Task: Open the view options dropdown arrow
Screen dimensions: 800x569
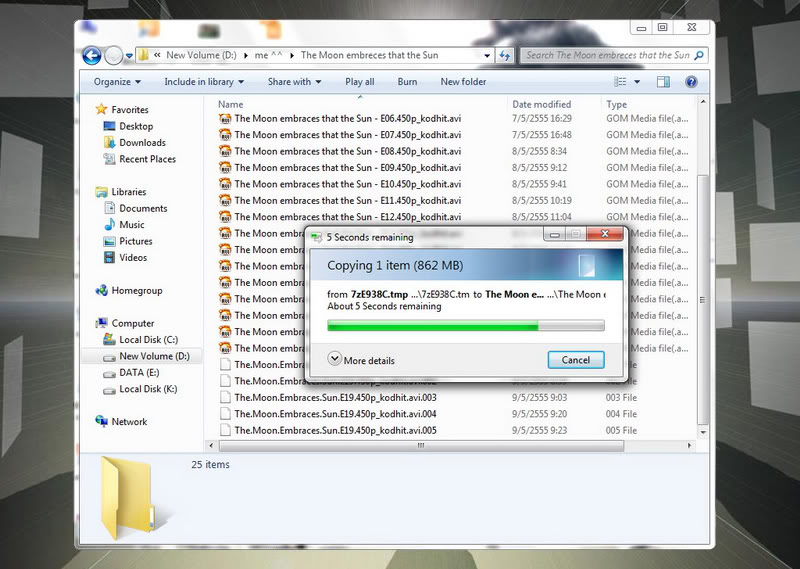Action: pos(637,82)
